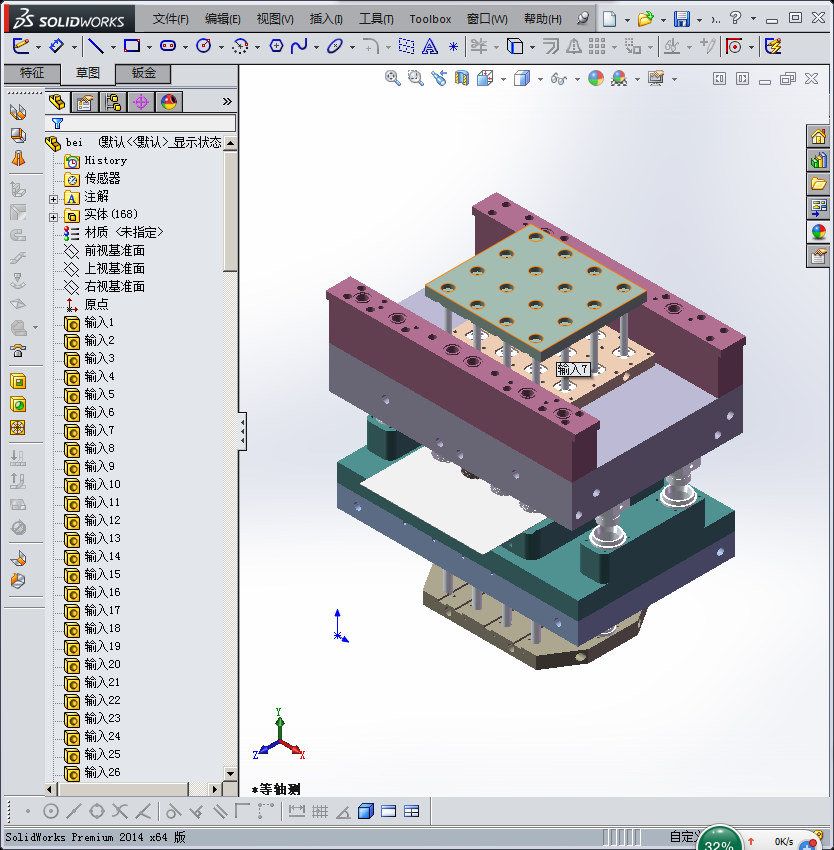Open the DisplayManager tab icon

coord(169,102)
